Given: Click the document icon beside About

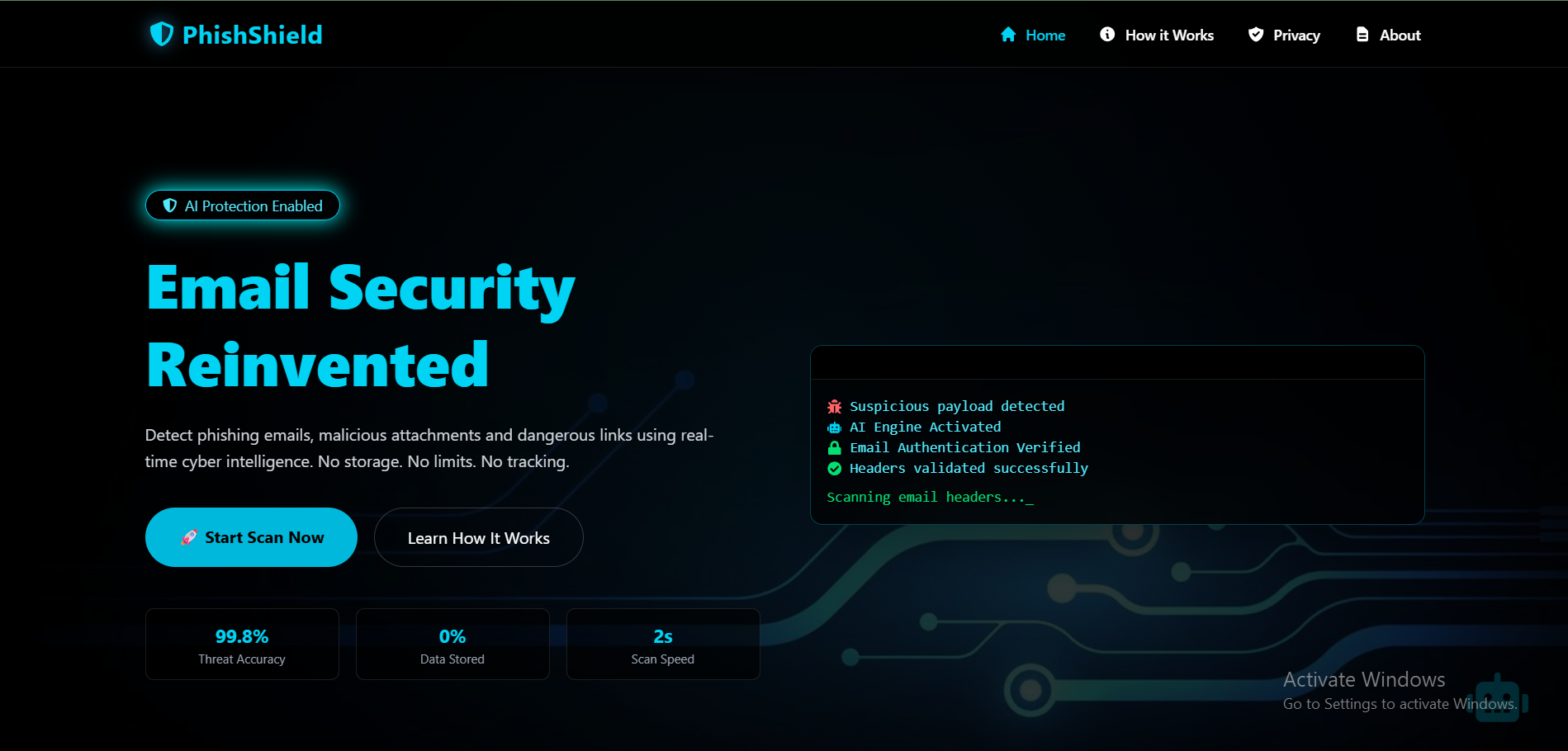Looking at the screenshot, I should tap(1362, 35).
